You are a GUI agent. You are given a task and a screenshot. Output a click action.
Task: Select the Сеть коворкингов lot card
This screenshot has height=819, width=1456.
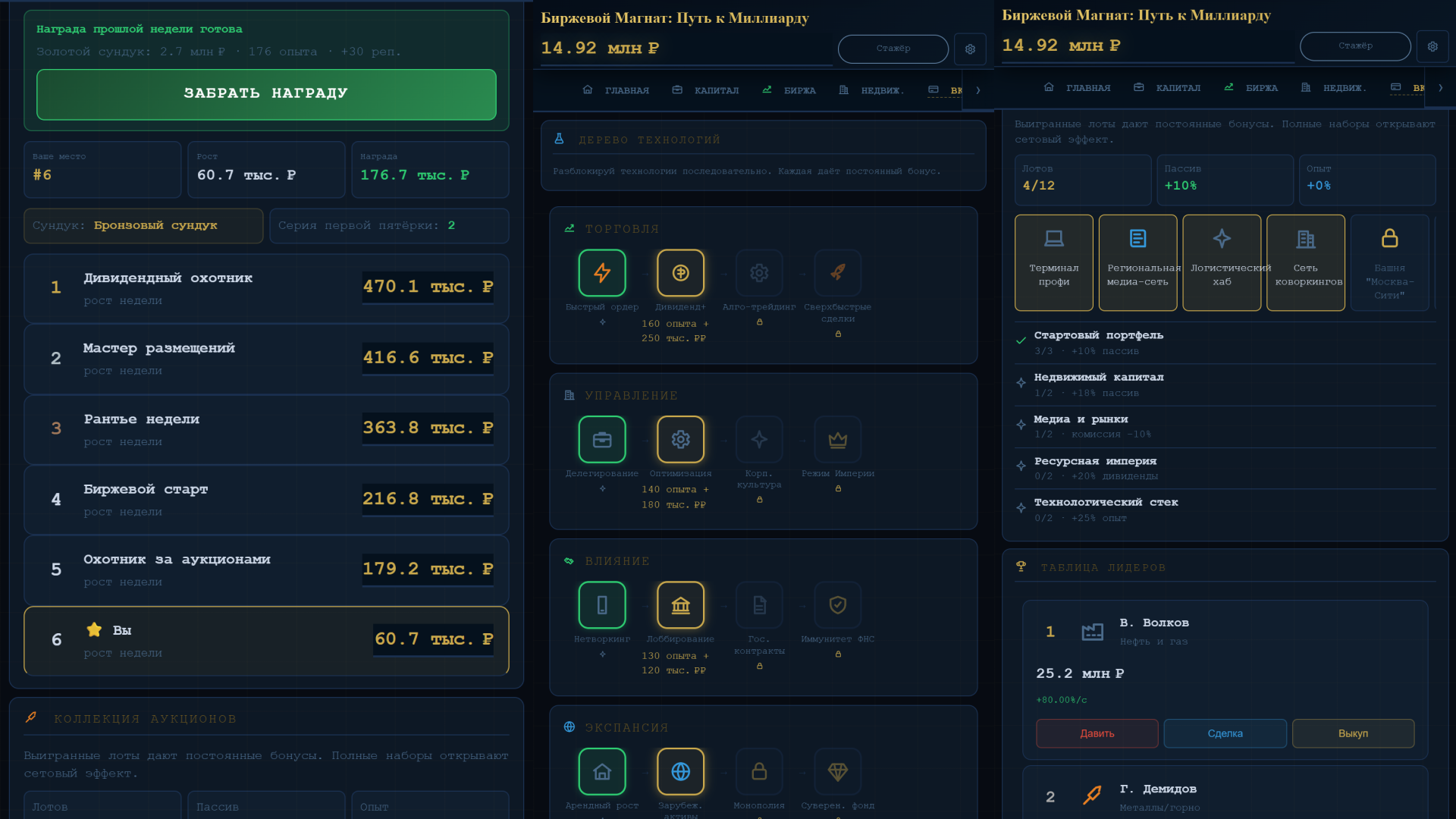1305,262
